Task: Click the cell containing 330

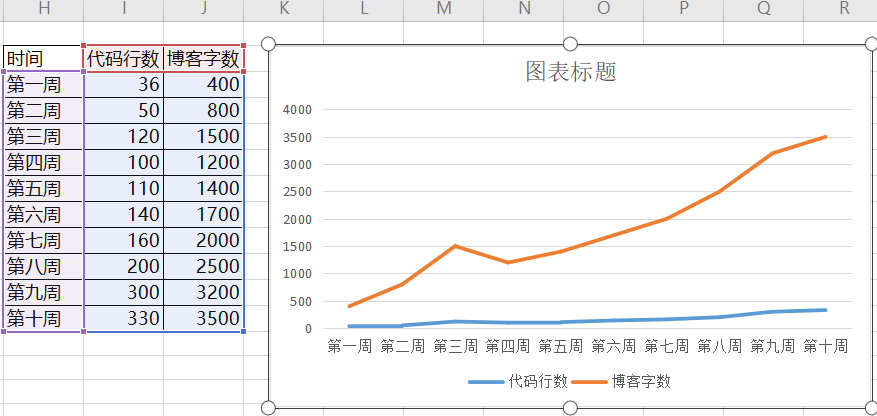Action: coord(124,318)
